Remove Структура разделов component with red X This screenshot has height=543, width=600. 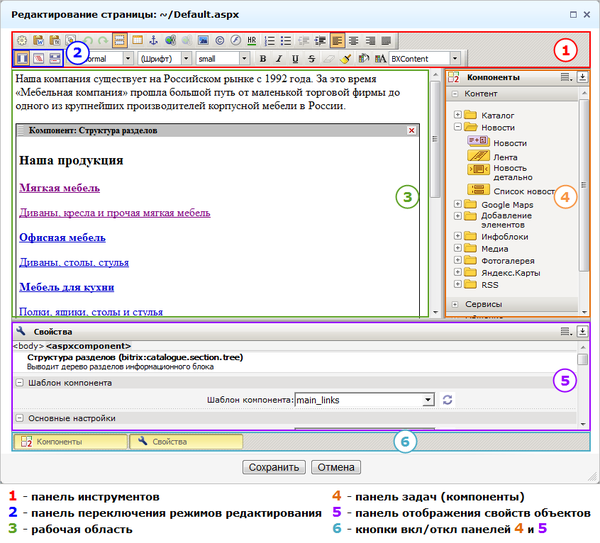[412, 130]
